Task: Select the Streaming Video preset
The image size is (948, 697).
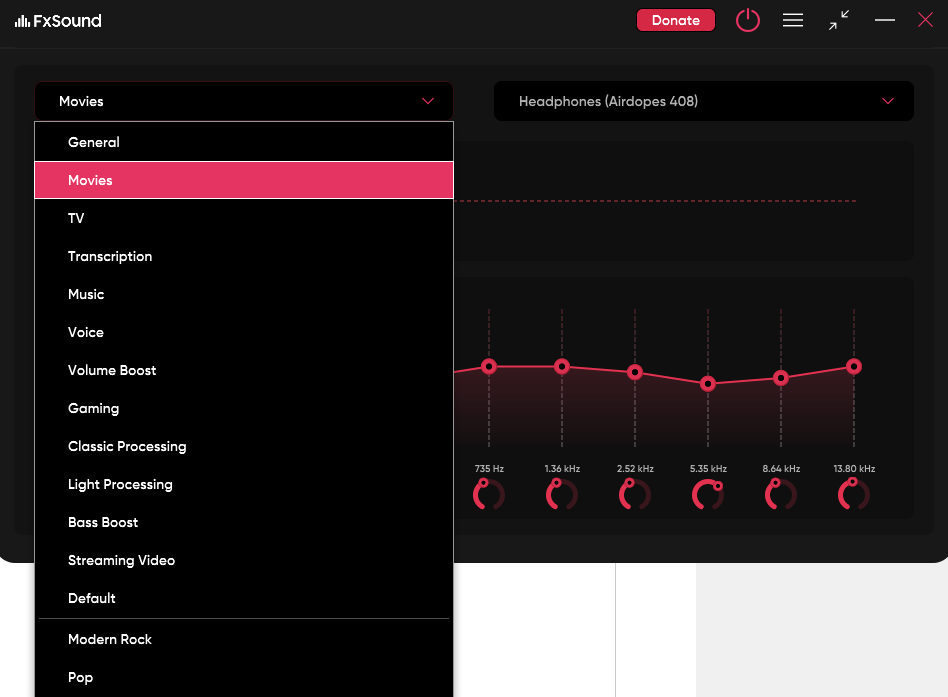Action: (x=244, y=561)
